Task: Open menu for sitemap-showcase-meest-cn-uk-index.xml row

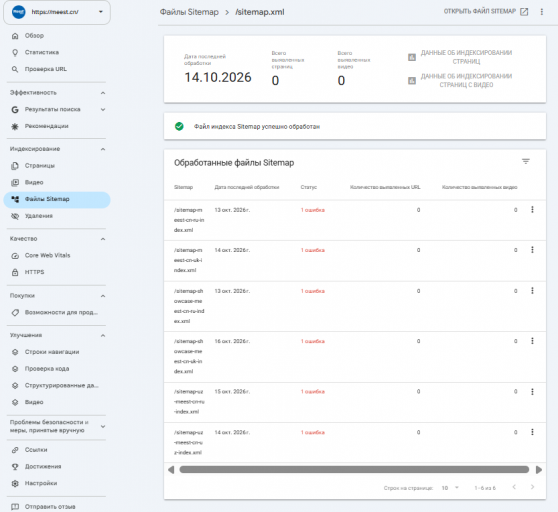Action: coord(532,341)
